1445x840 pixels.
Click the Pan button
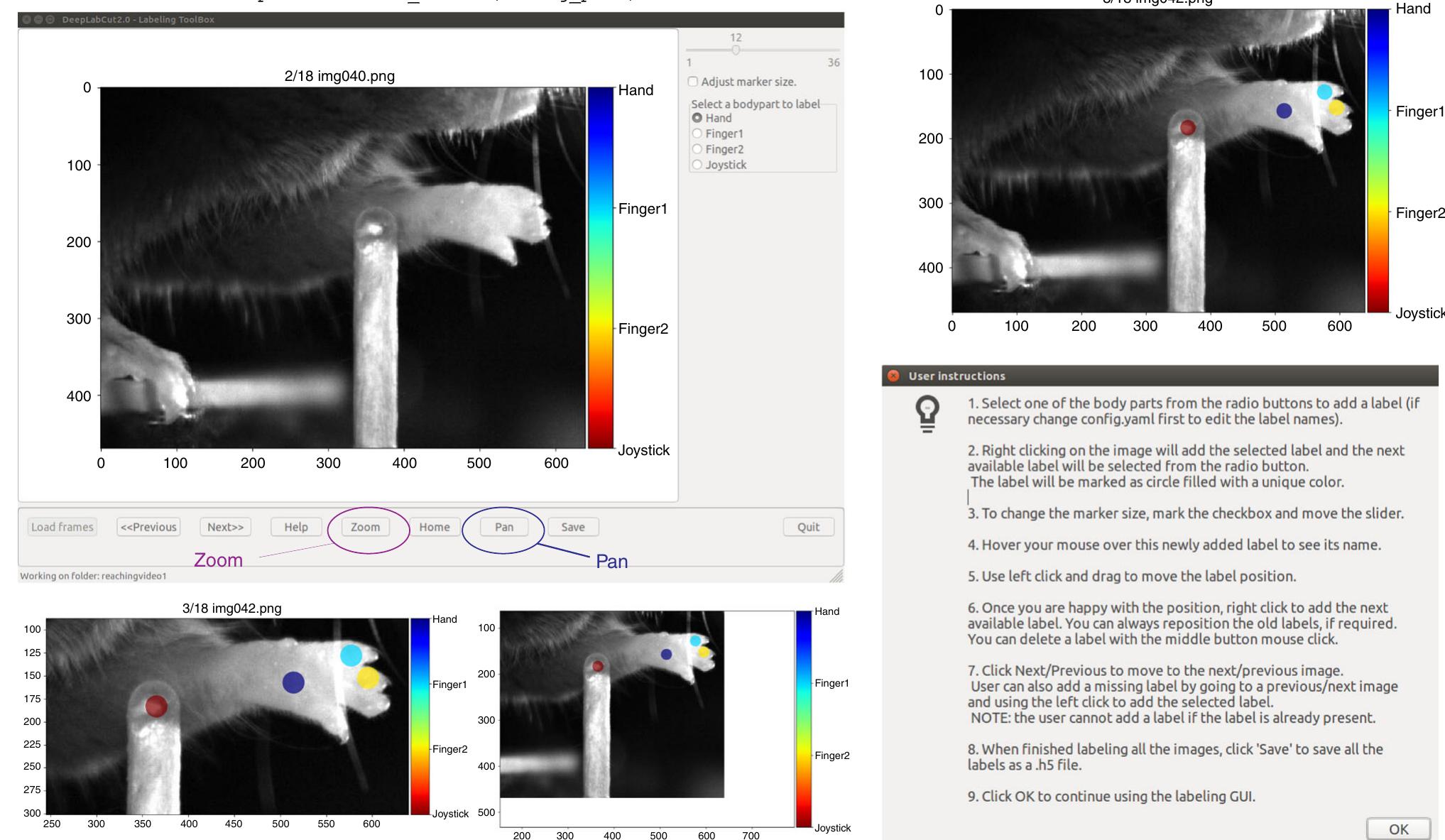click(503, 527)
